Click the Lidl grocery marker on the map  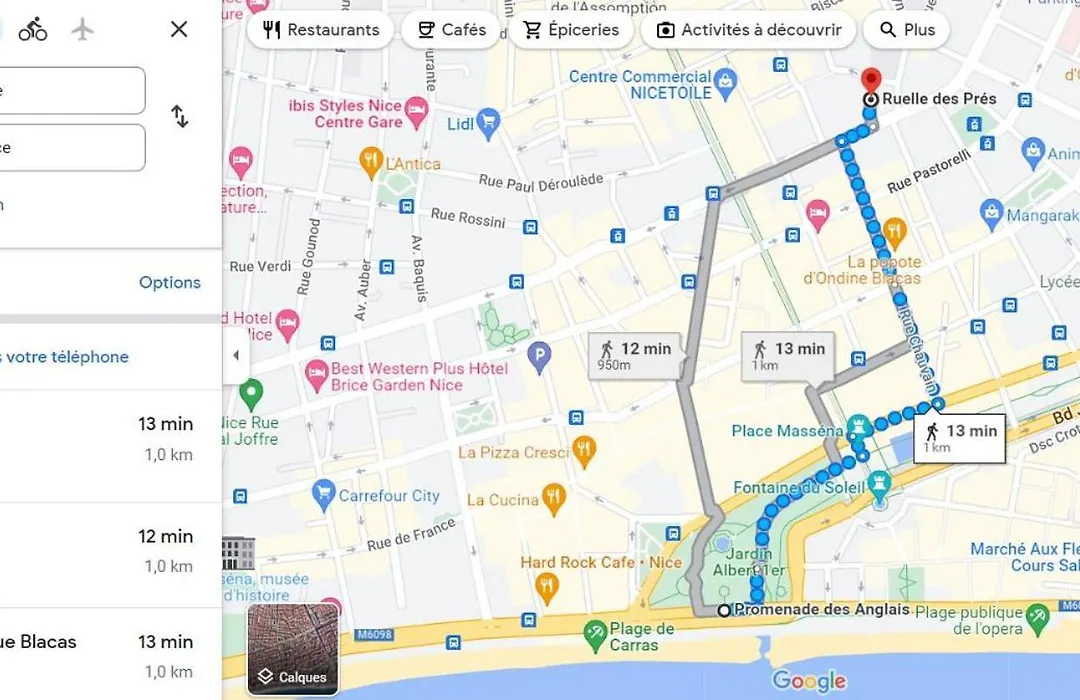click(x=489, y=124)
